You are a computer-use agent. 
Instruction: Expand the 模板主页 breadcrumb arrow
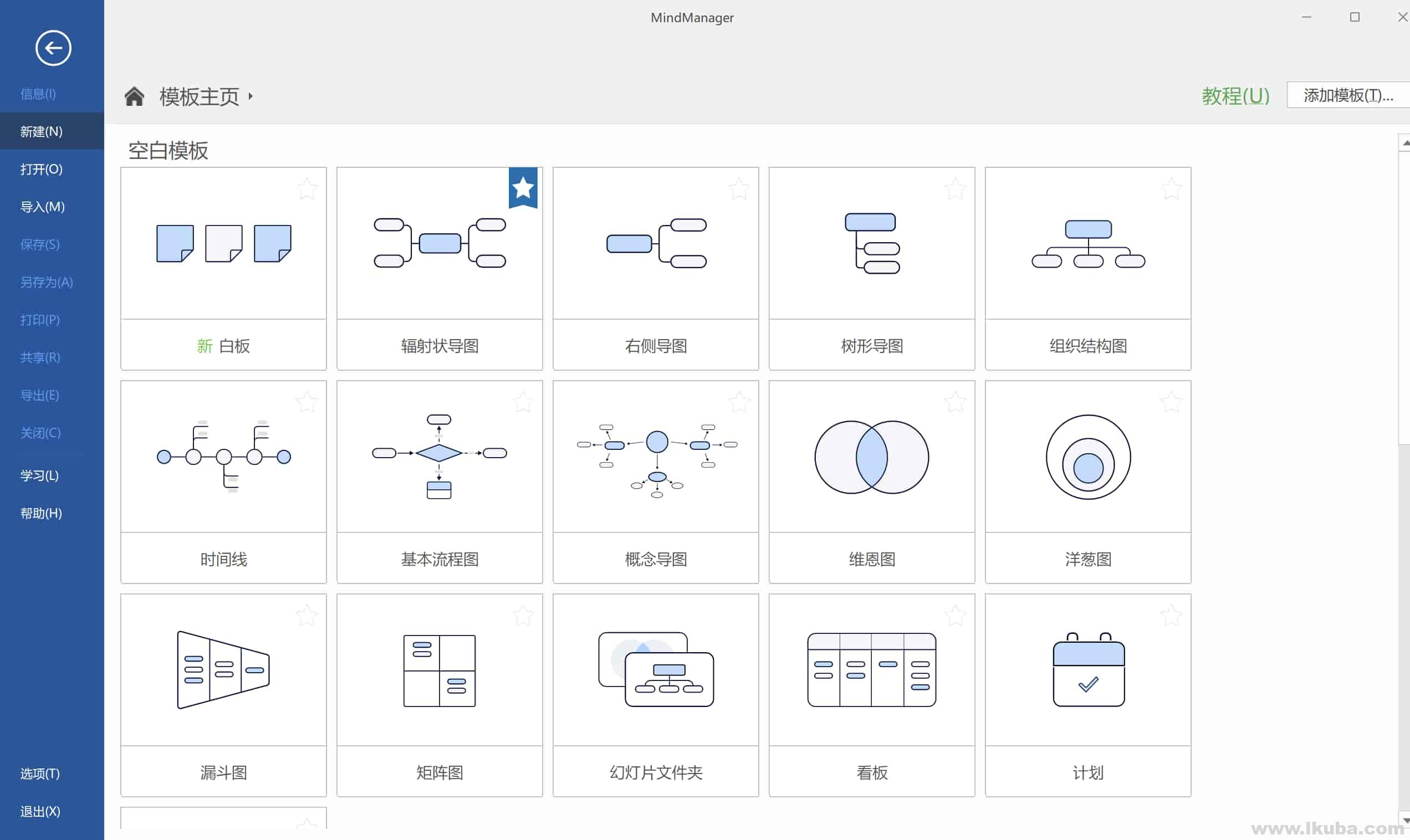pos(250,96)
